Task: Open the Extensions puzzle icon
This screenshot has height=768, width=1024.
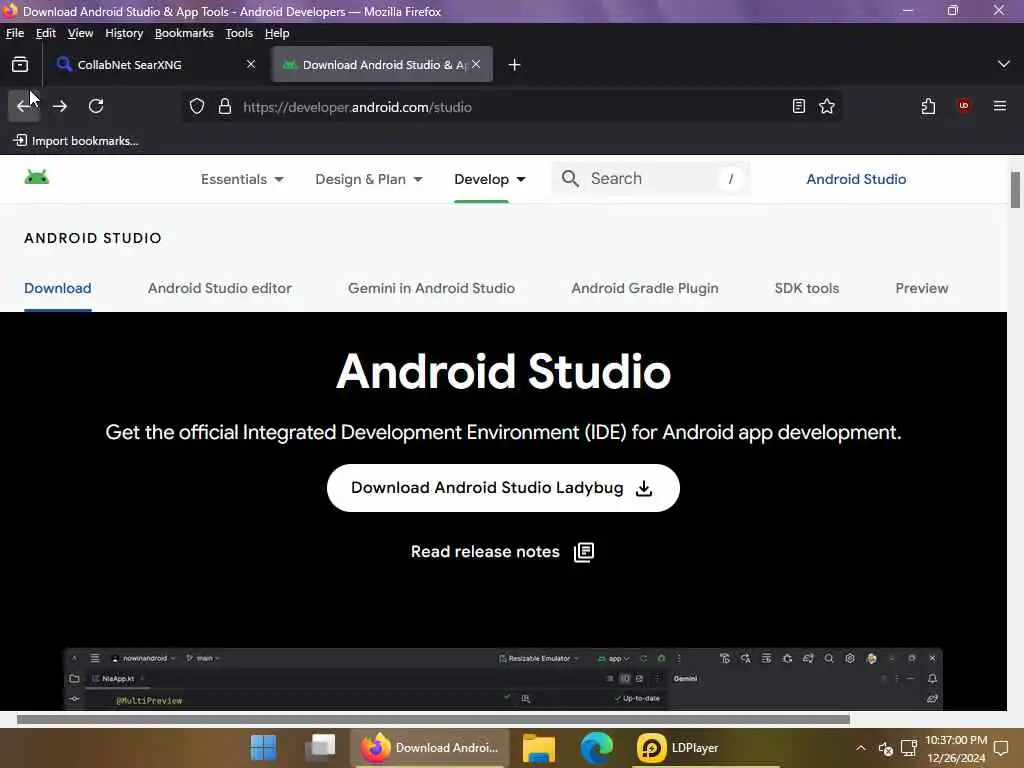Action: click(x=928, y=106)
